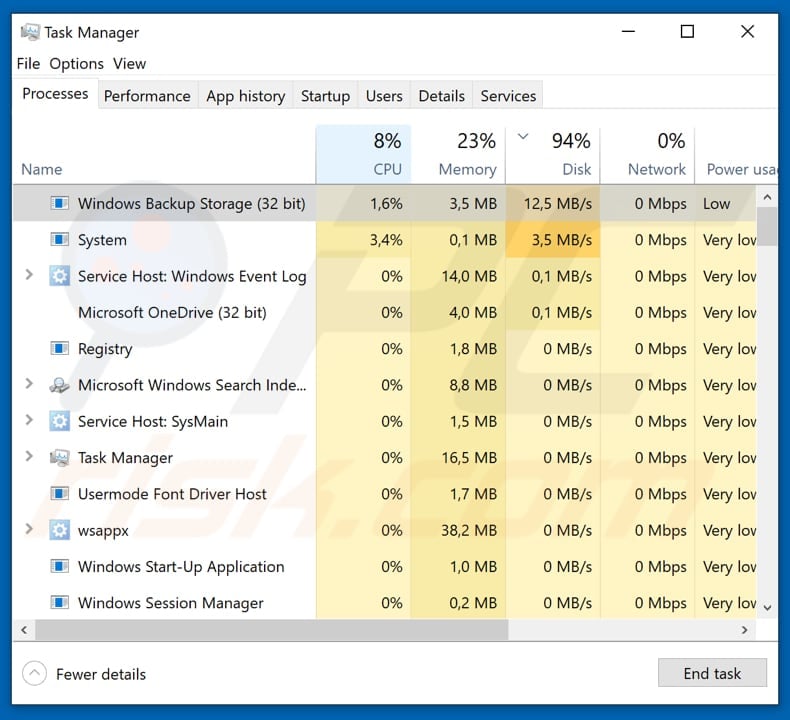Sort by the Memory column header

click(458, 154)
